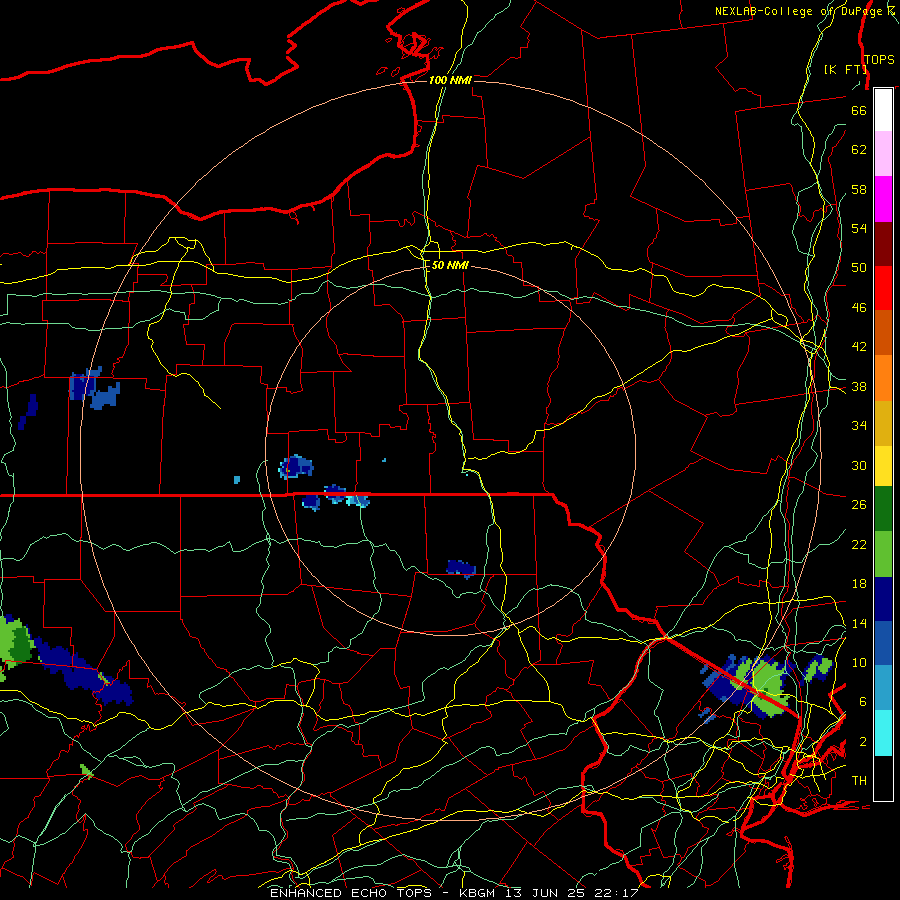Click the 34 value on legend scale
Image resolution: width=900 pixels, height=900 pixels.
pos(859,425)
